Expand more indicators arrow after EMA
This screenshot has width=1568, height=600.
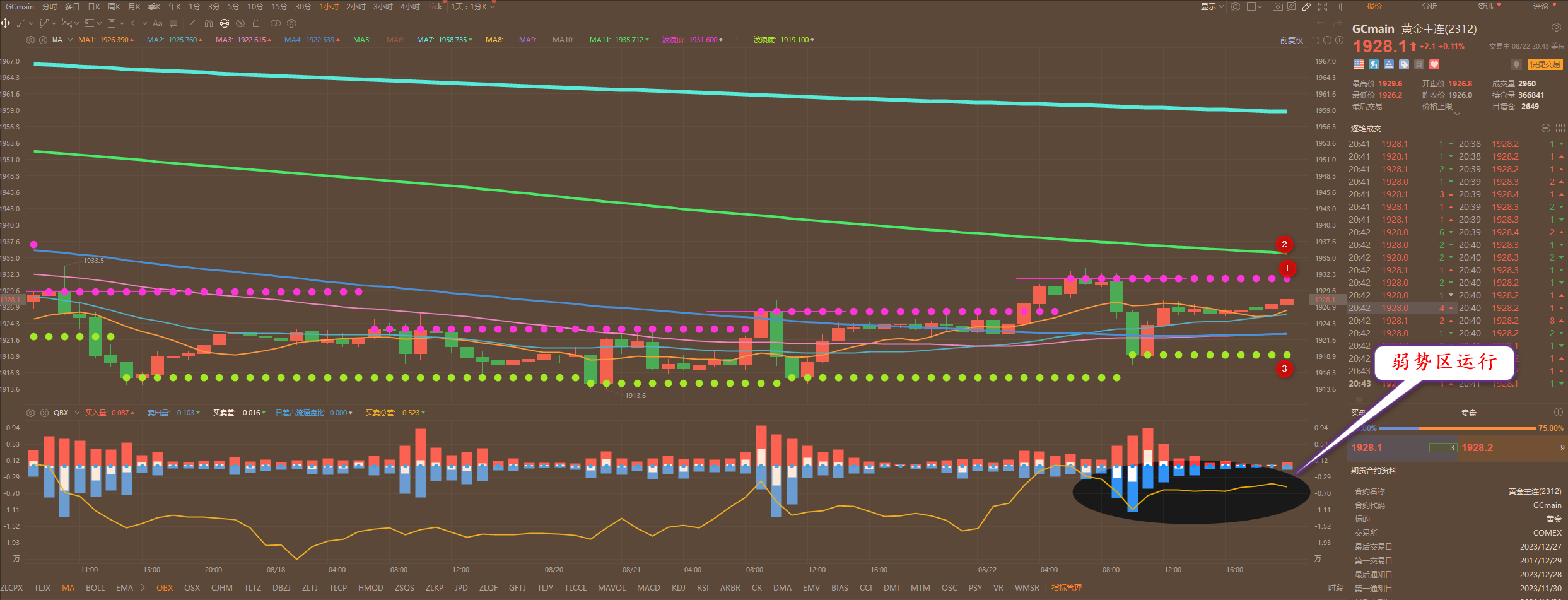pos(143,587)
